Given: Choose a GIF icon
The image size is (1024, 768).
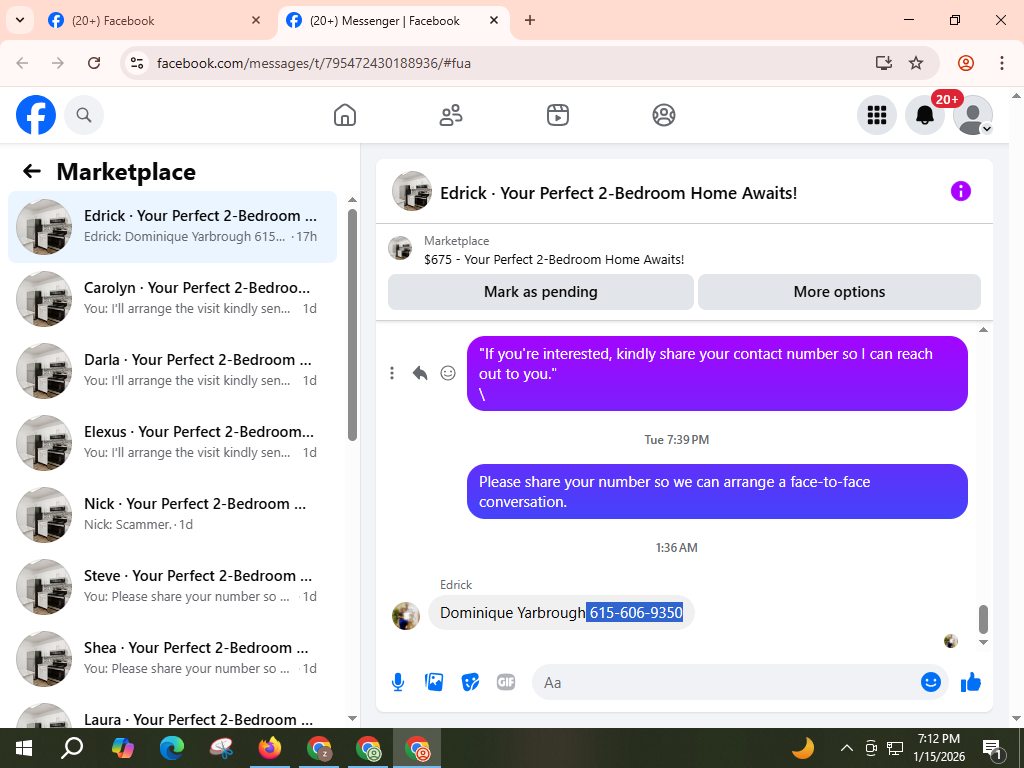Looking at the screenshot, I should point(506,682).
